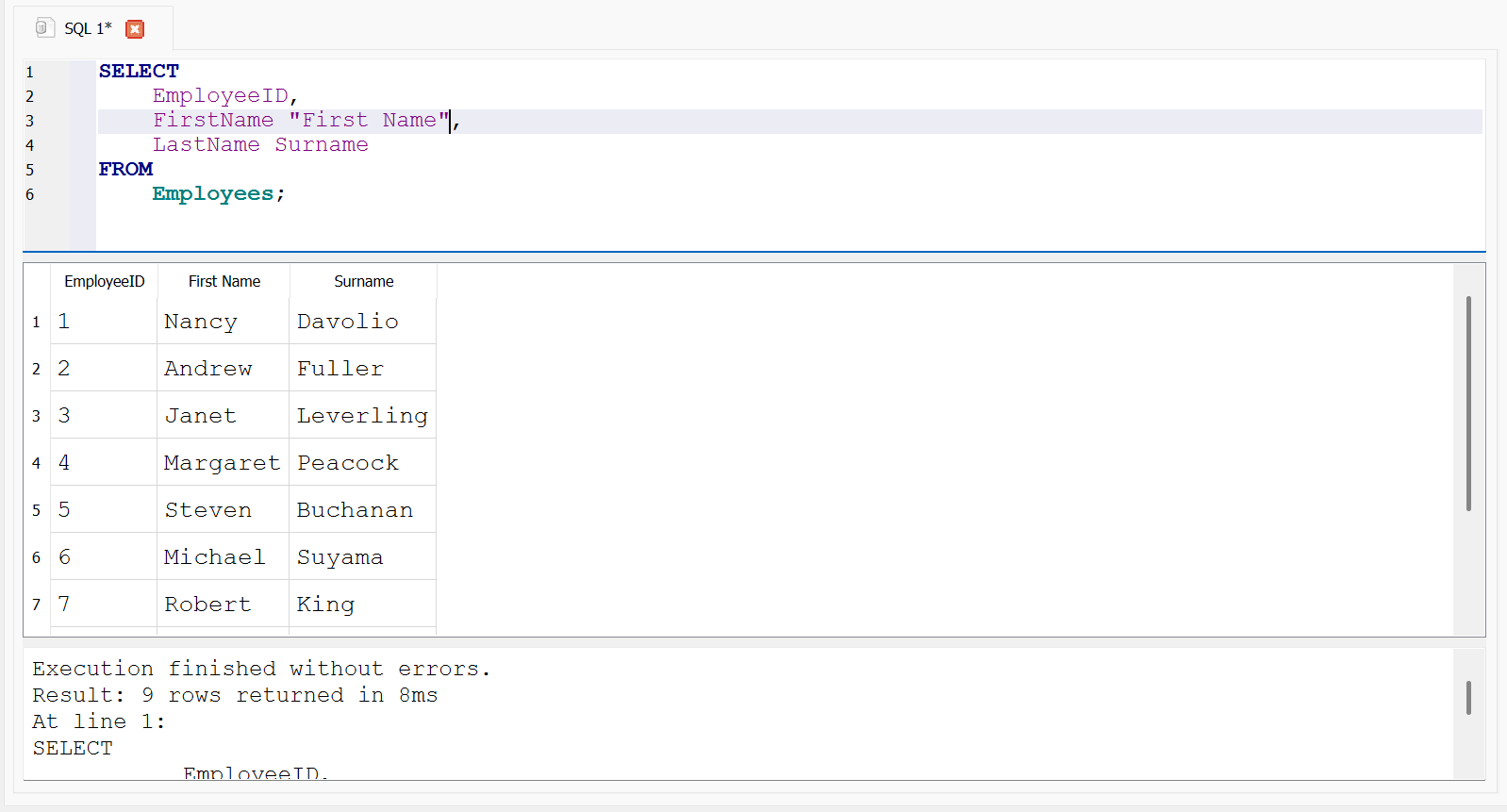Place cursor on SELECT keyword in editor

tap(139, 72)
